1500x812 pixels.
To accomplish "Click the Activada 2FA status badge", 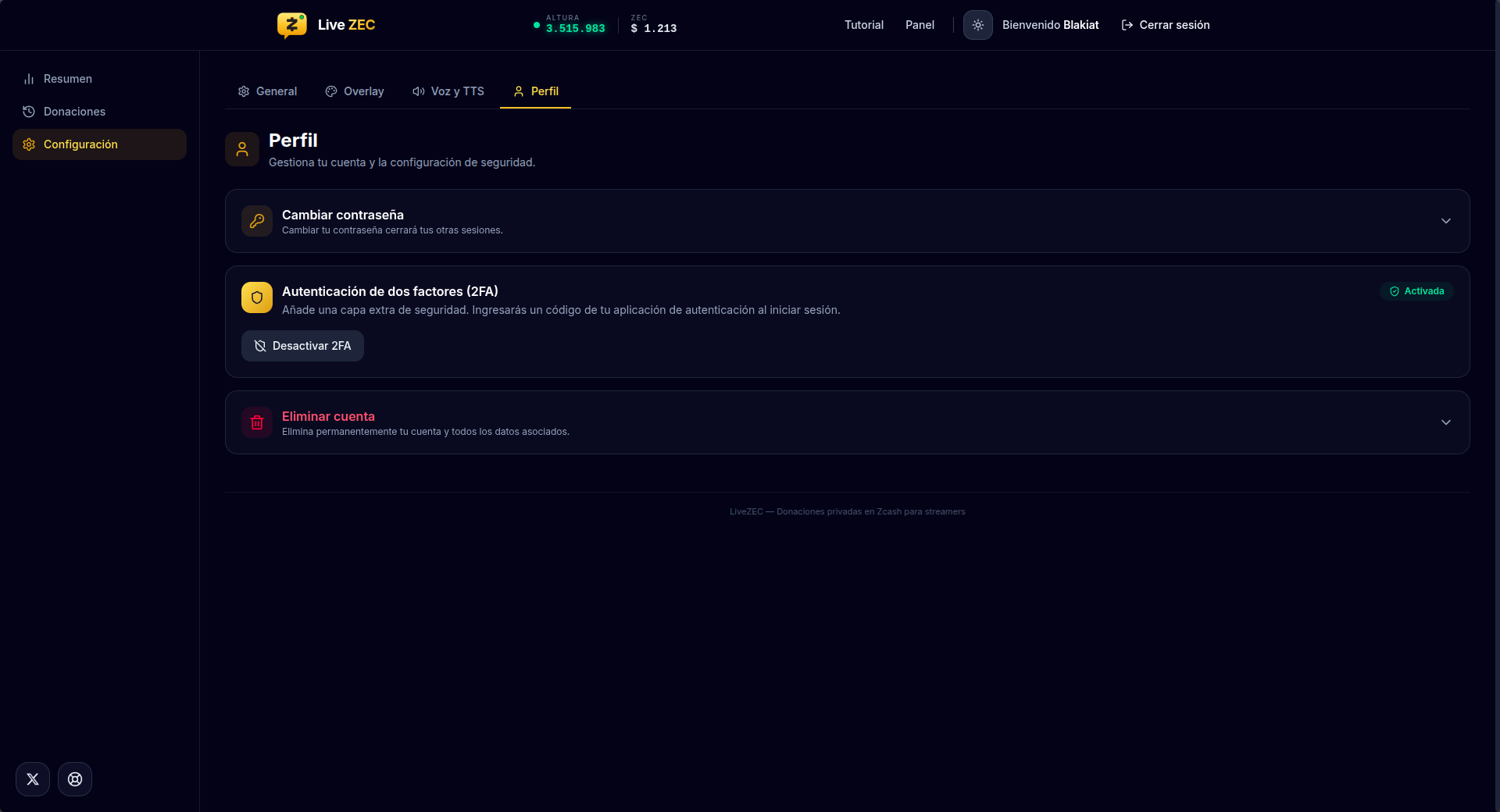I will pos(1416,291).
